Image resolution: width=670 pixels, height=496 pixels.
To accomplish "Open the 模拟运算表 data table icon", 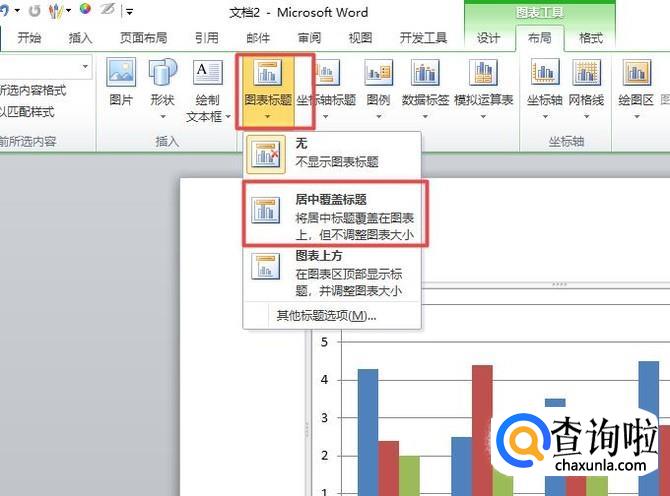I will click(483, 72).
